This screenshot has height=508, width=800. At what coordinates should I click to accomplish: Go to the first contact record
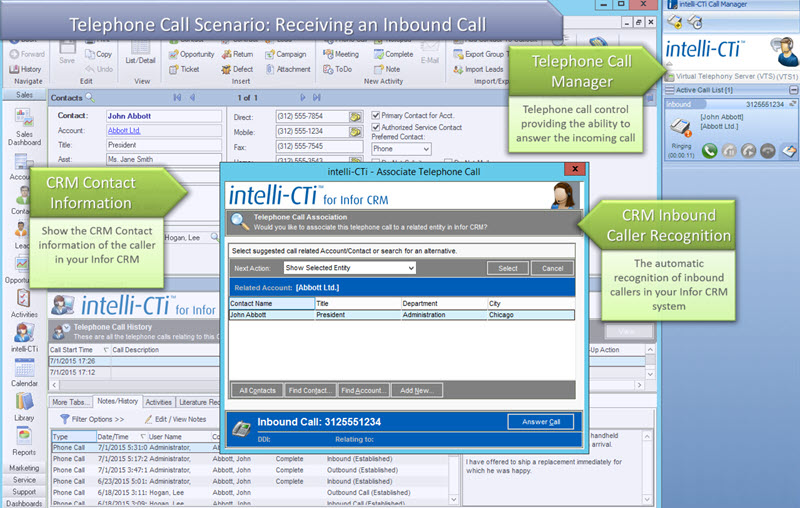(177, 97)
